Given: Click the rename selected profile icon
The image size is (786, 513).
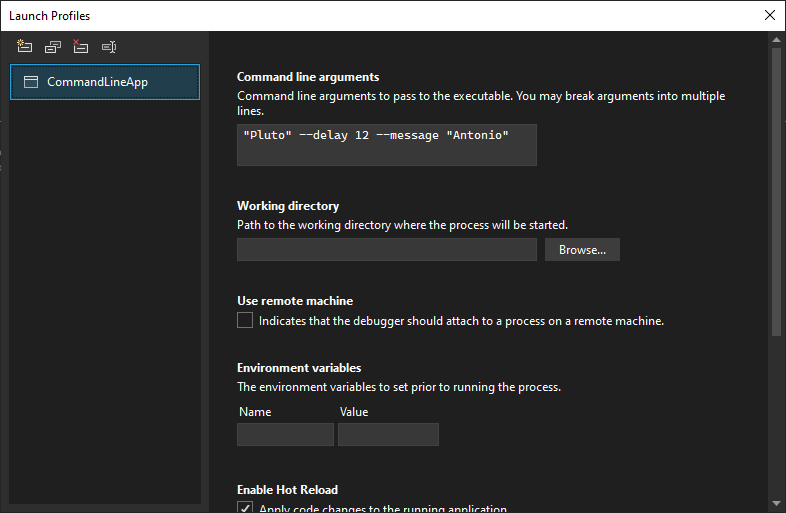Looking at the screenshot, I should pyautogui.click(x=109, y=47).
